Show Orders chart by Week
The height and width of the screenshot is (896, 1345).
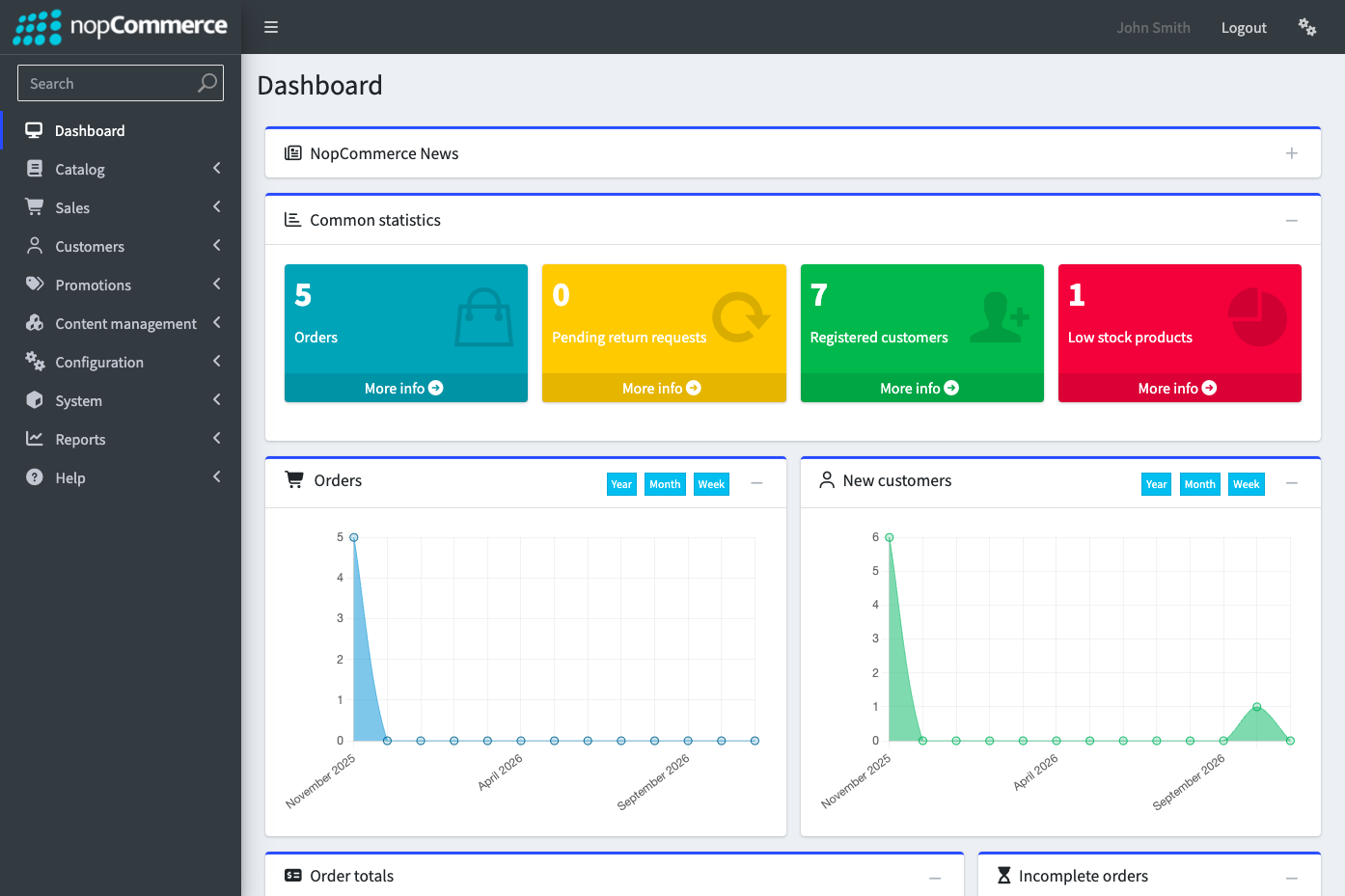(x=711, y=484)
